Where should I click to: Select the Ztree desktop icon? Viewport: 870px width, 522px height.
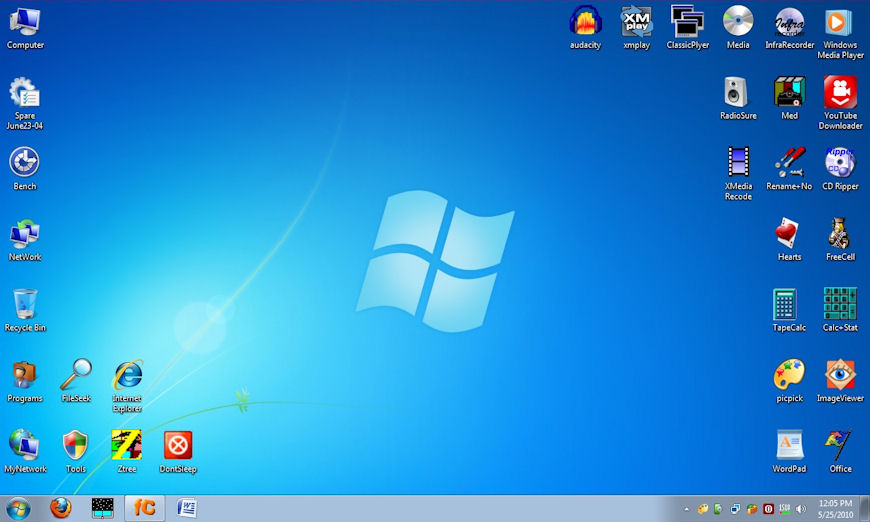[127, 452]
